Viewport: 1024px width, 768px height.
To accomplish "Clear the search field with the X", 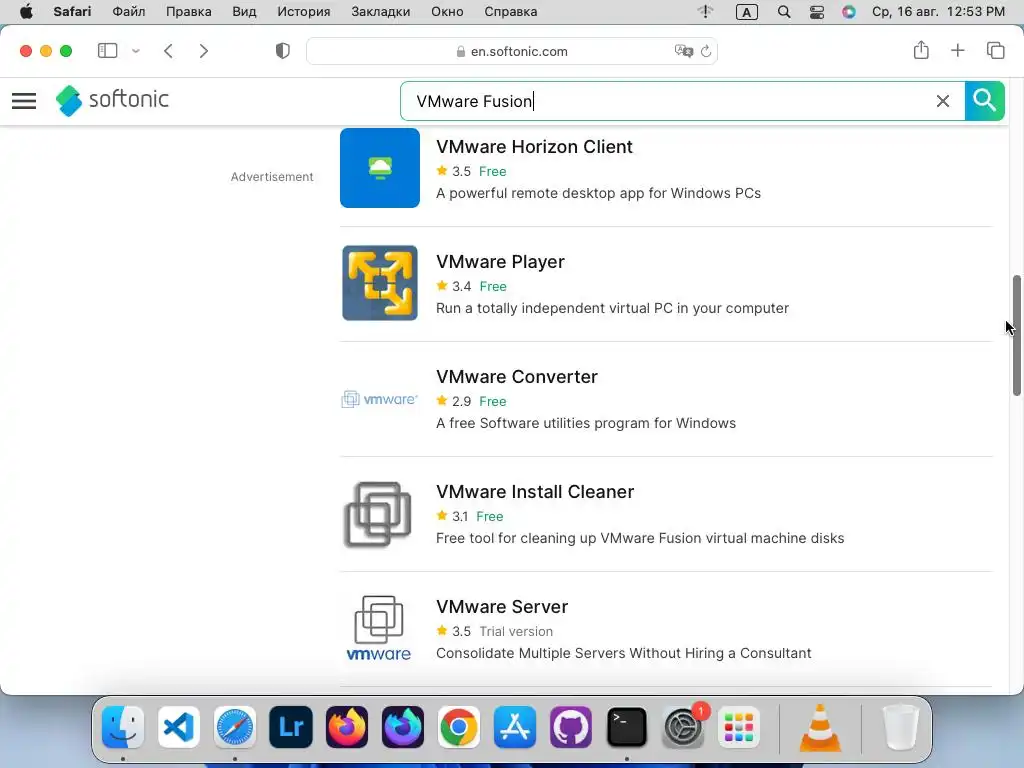I will (x=942, y=101).
